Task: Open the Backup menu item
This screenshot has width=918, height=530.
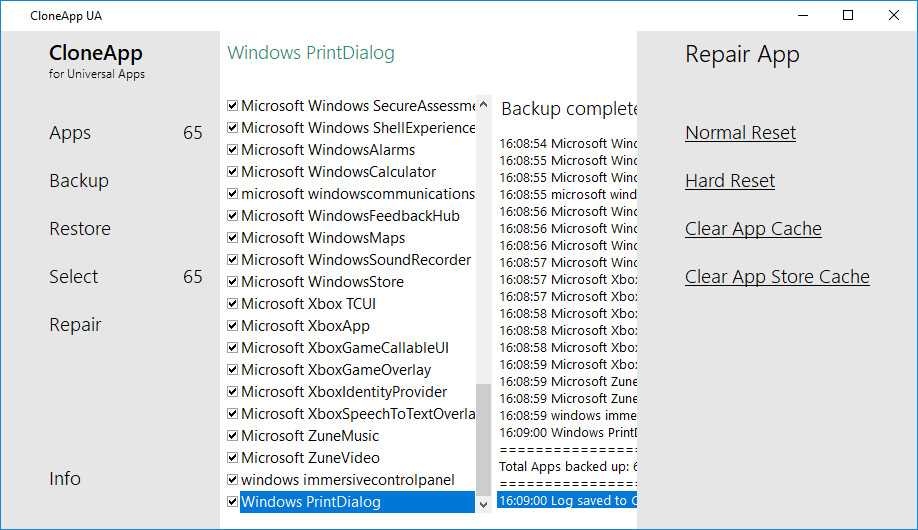Action: [x=79, y=181]
